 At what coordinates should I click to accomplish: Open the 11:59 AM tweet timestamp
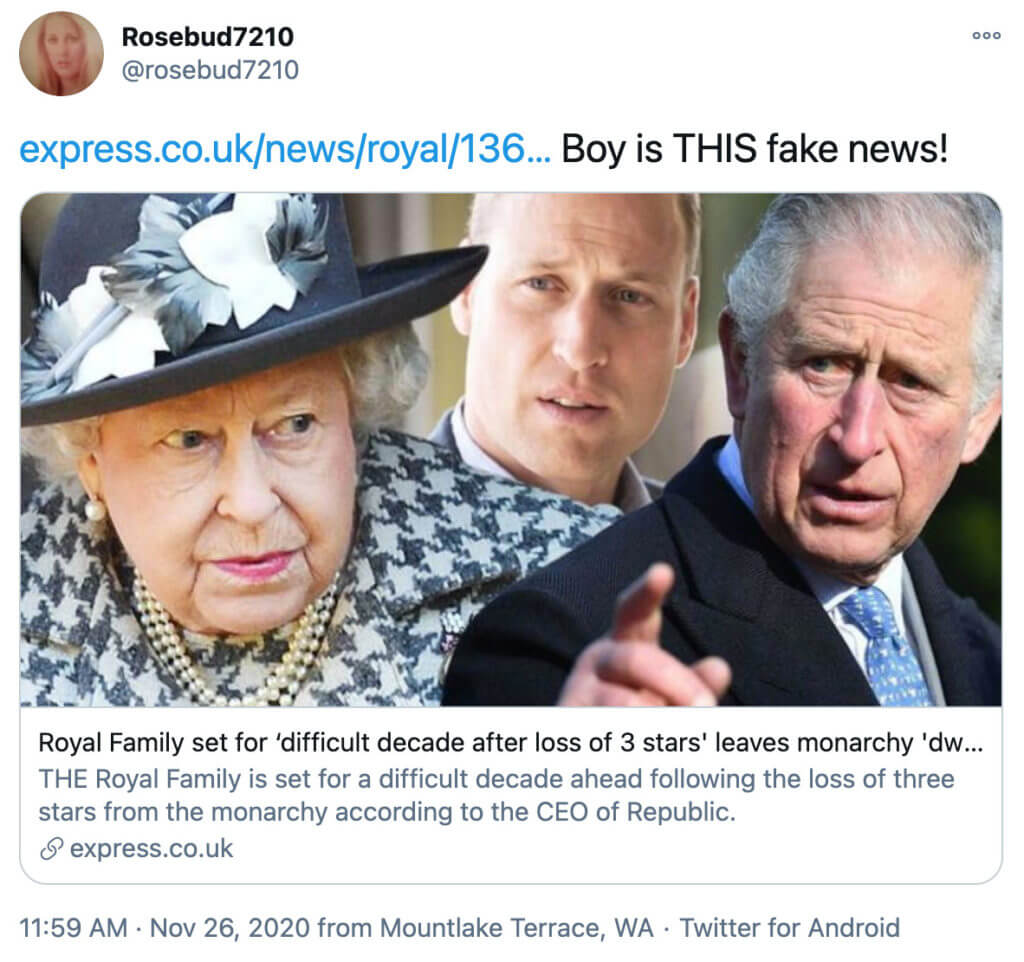click(x=74, y=927)
